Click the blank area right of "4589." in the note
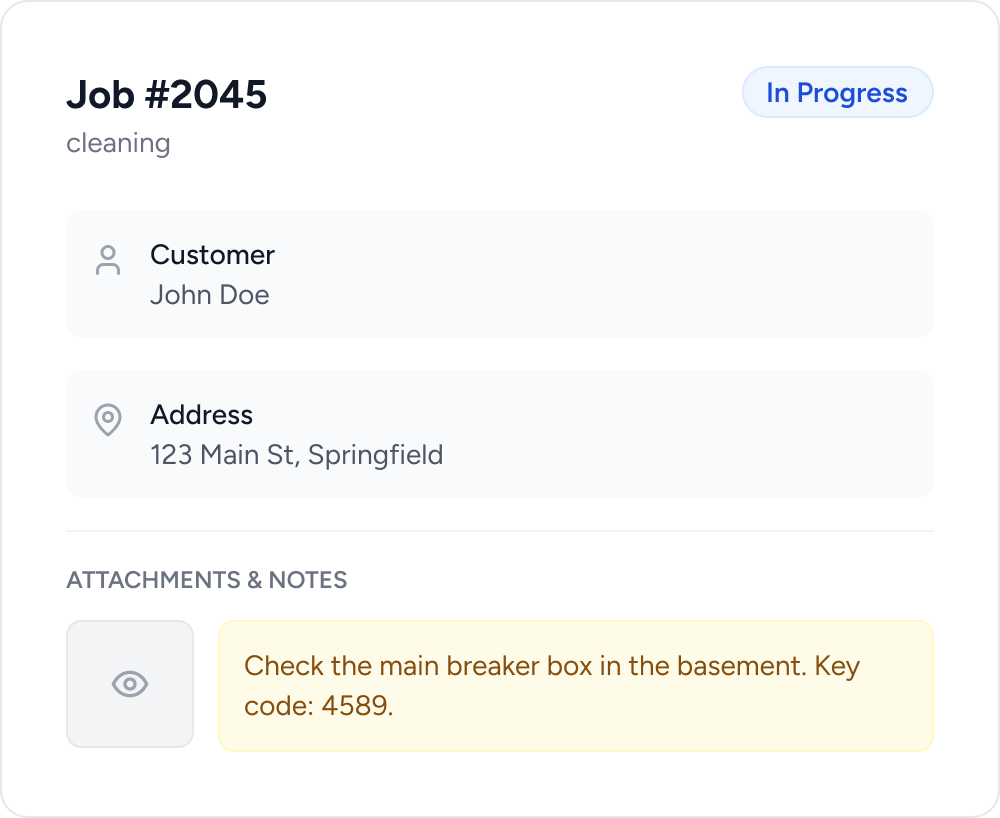This screenshot has width=1000, height=818. point(650,706)
